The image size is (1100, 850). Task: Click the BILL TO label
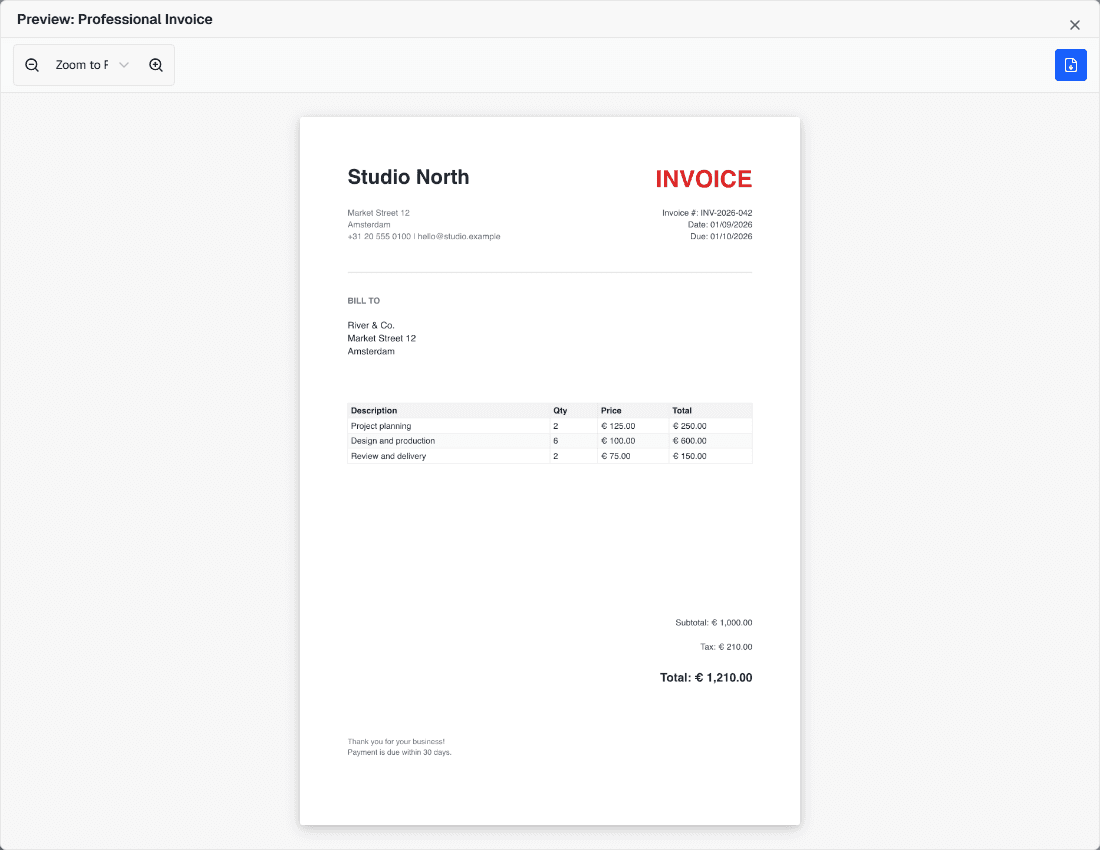363,301
